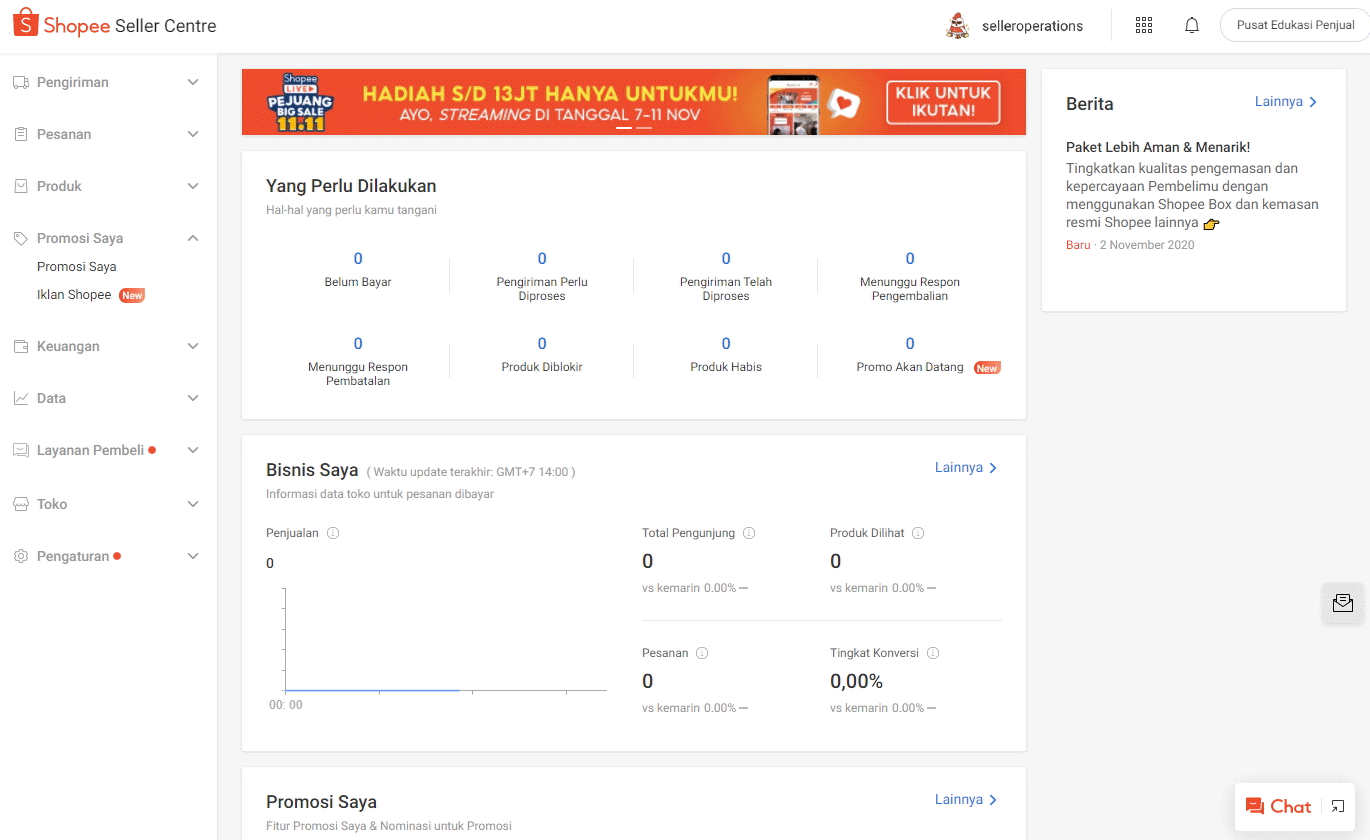Viewport: 1370px width, 840px height.
Task: Open Promo Akan Datang count
Action: click(x=910, y=344)
